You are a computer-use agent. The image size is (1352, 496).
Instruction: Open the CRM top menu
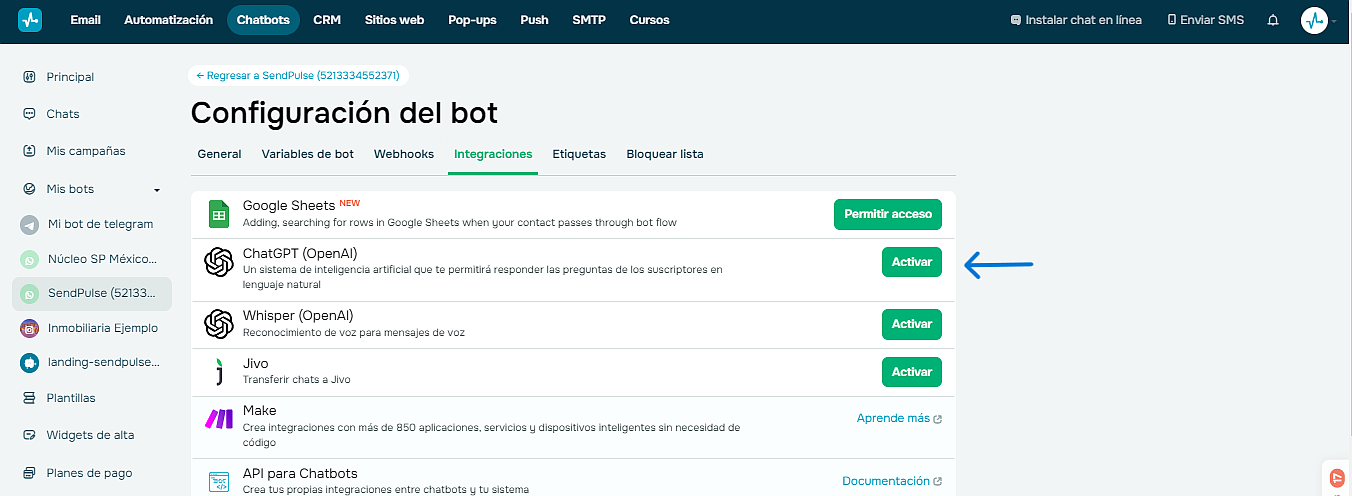coord(327,20)
